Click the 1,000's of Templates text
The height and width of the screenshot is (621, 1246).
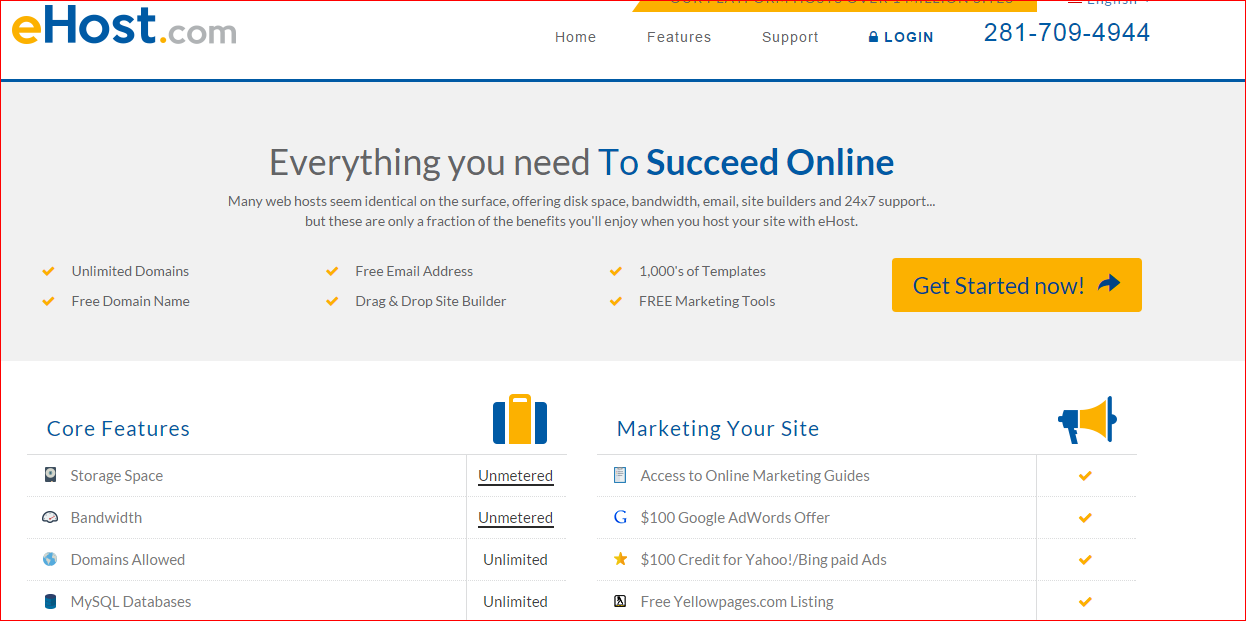702,271
